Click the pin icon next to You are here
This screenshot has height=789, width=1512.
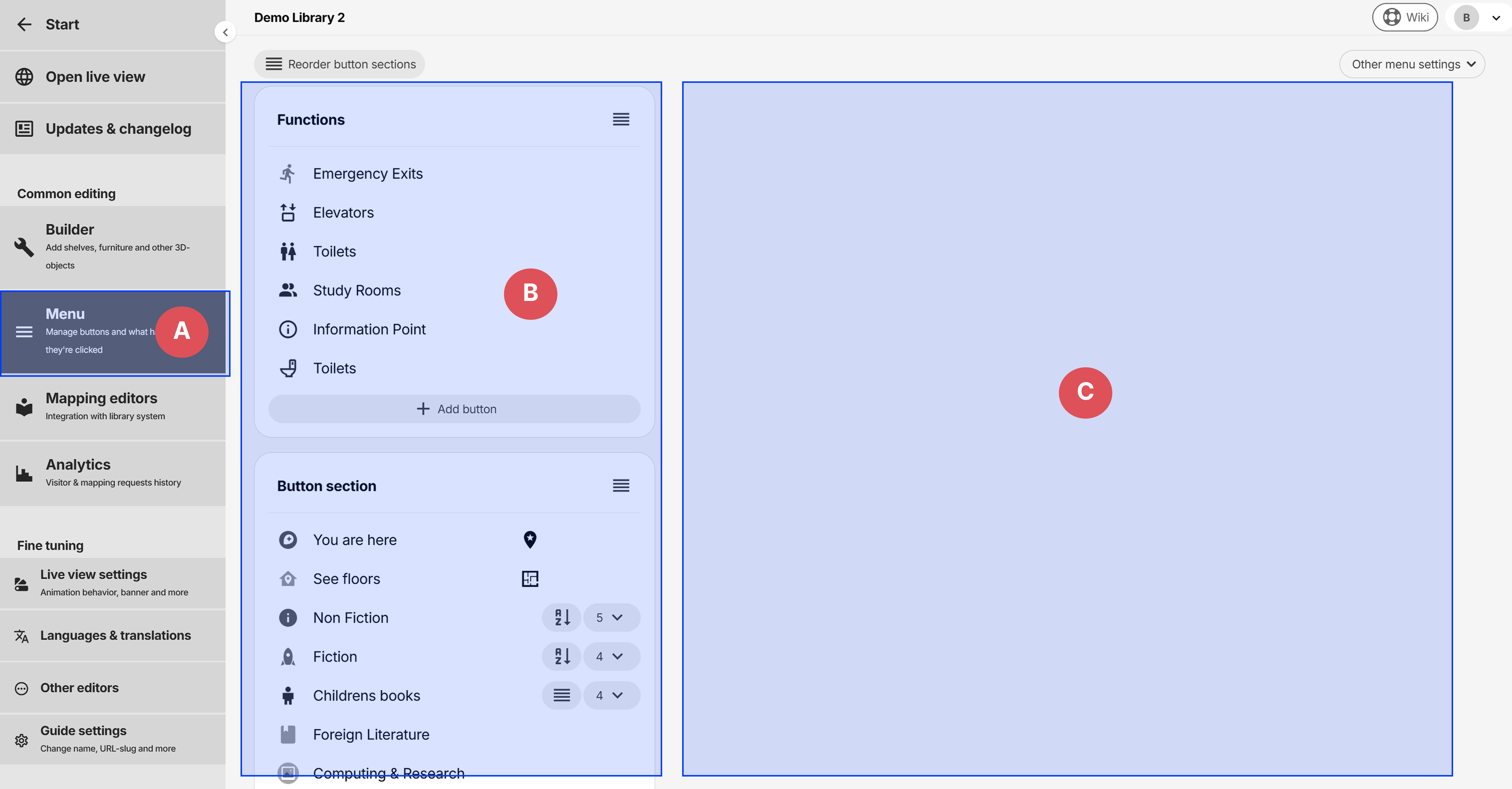point(530,539)
